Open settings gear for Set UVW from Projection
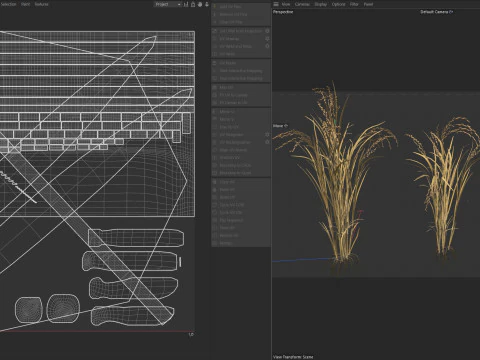This screenshot has height=360, width=480. pyautogui.click(x=267, y=31)
